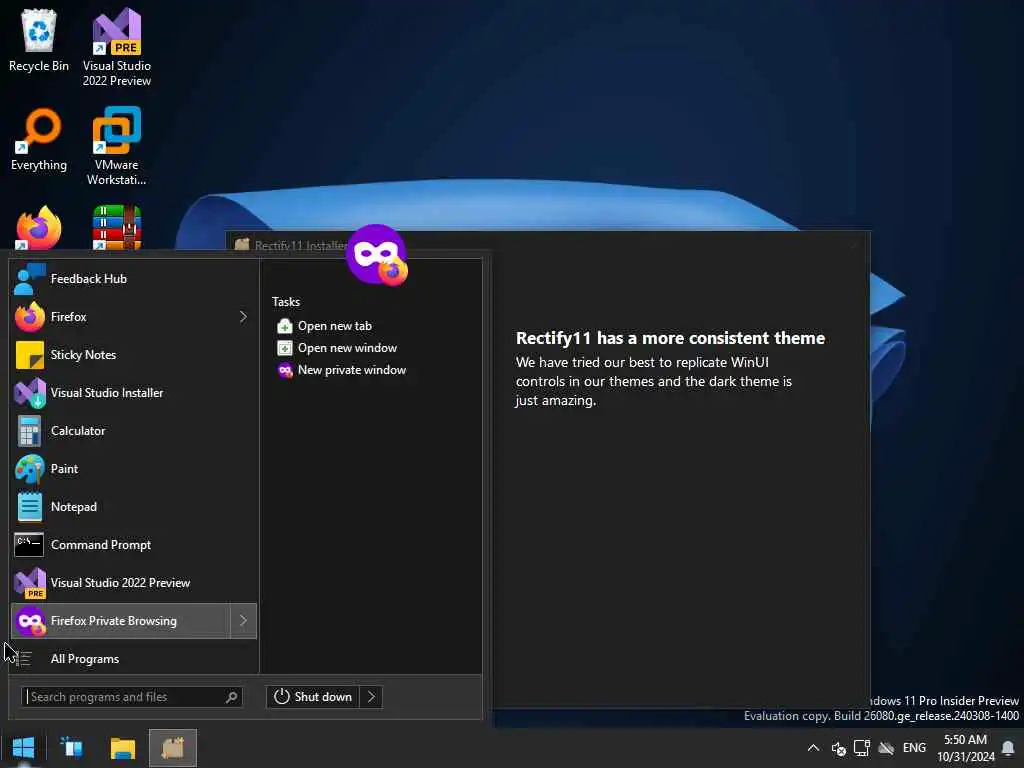
Task: Open VMware Workstation desktop shortcut
Action: click(x=117, y=146)
